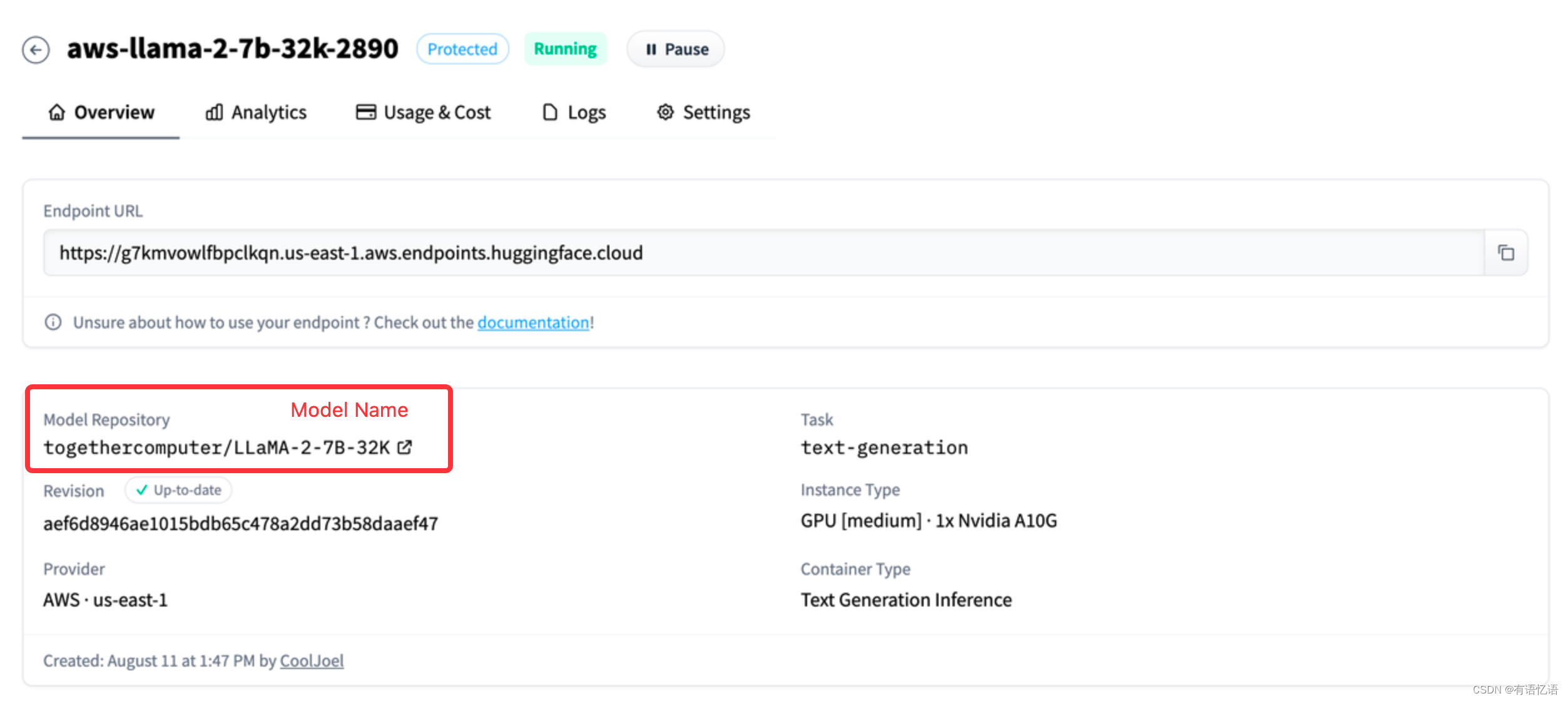Click the text-generation task value
1568x701 pixels.
(884, 448)
